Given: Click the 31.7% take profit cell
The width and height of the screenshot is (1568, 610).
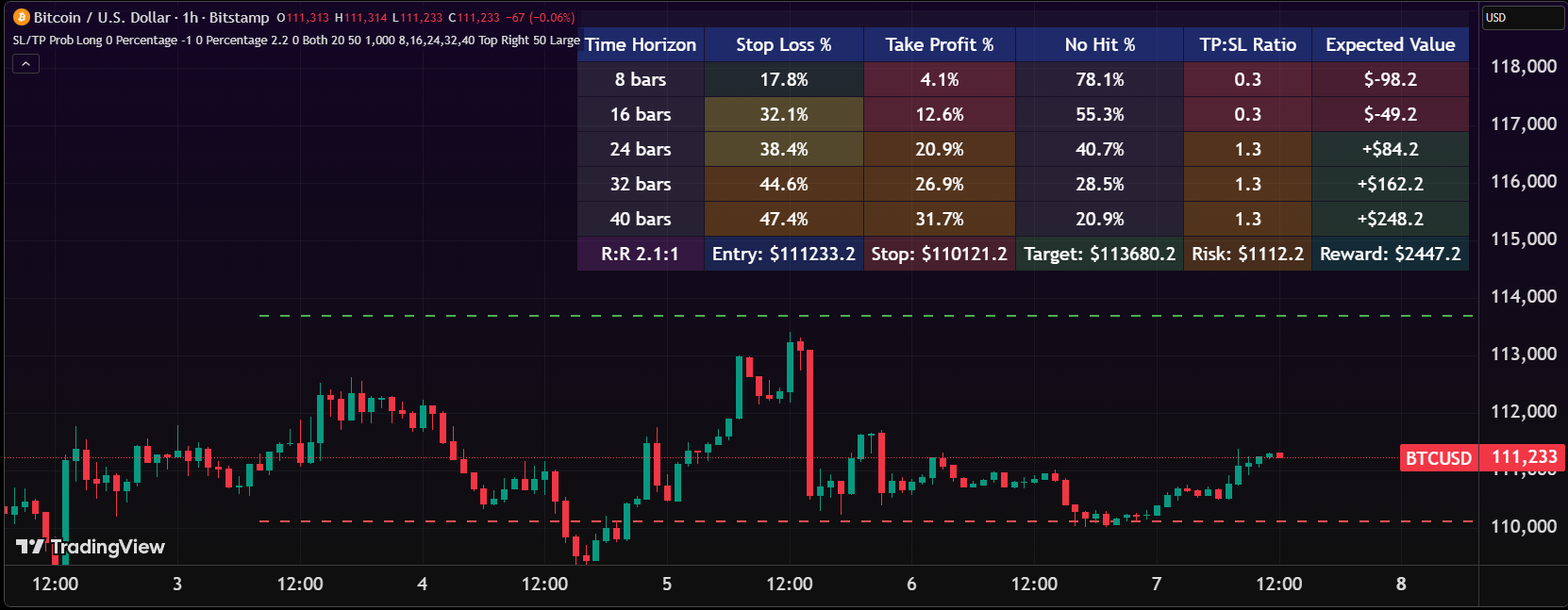Looking at the screenshot, I should pyautogui.click(x=940, y=219).
